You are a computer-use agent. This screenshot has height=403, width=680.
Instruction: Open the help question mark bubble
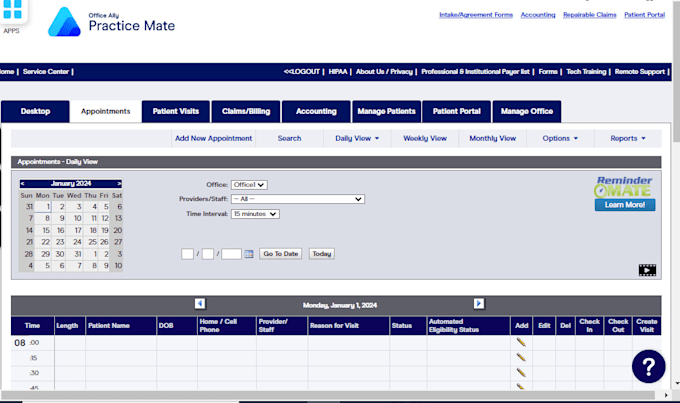(648, 367)
